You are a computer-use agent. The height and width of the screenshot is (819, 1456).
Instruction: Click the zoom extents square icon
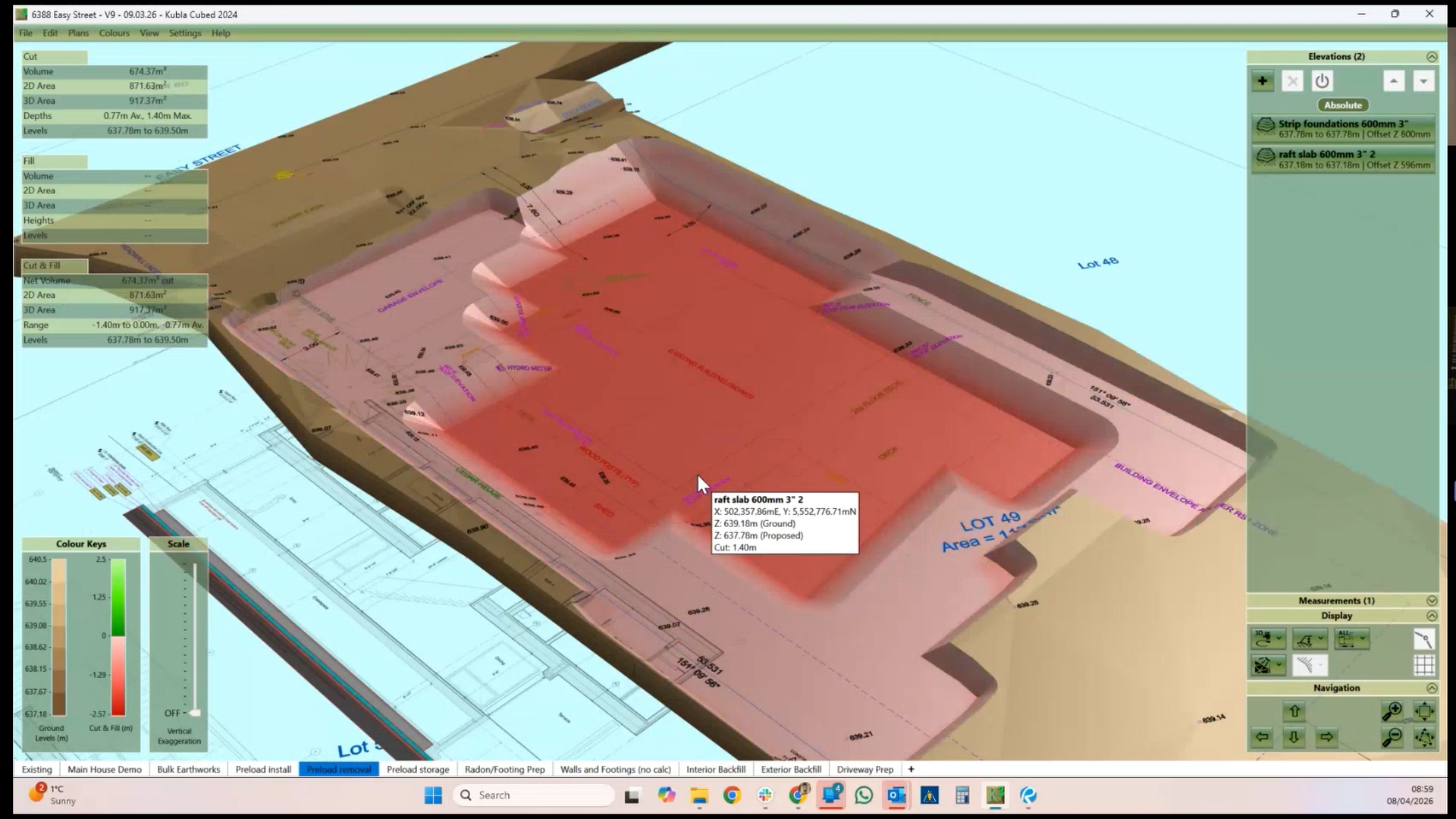1424,711
